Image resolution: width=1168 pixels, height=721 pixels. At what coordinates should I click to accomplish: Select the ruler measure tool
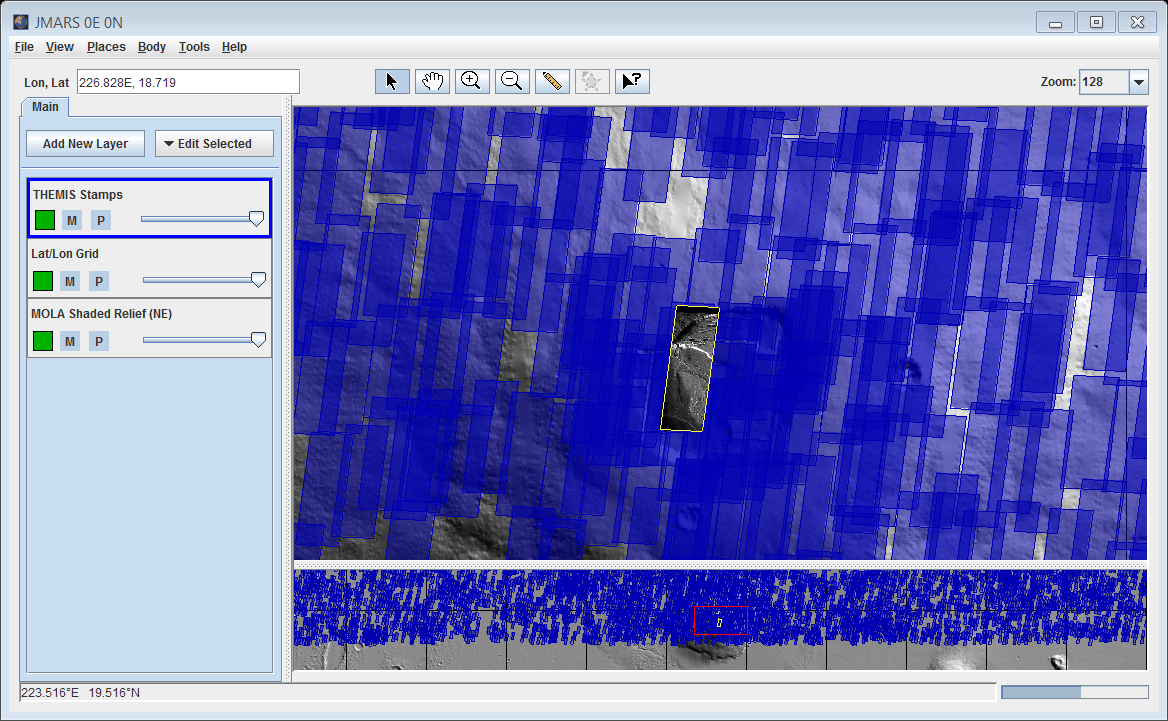[x=552, y=81]
